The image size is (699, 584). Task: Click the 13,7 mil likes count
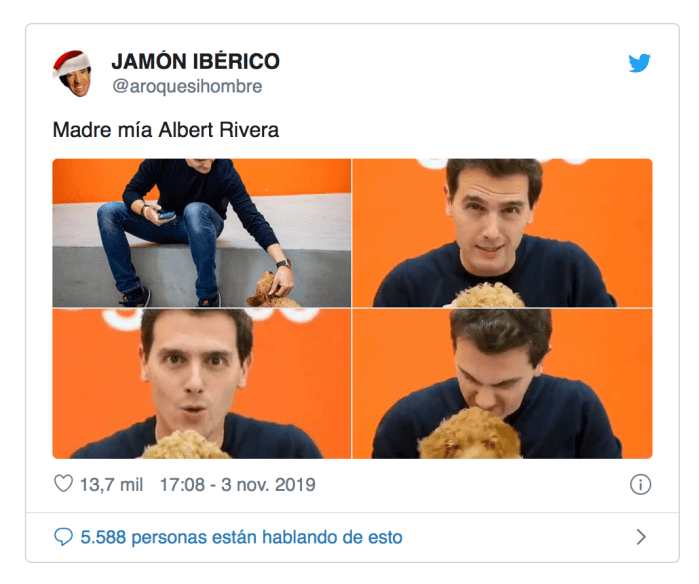tap(111, 485)
